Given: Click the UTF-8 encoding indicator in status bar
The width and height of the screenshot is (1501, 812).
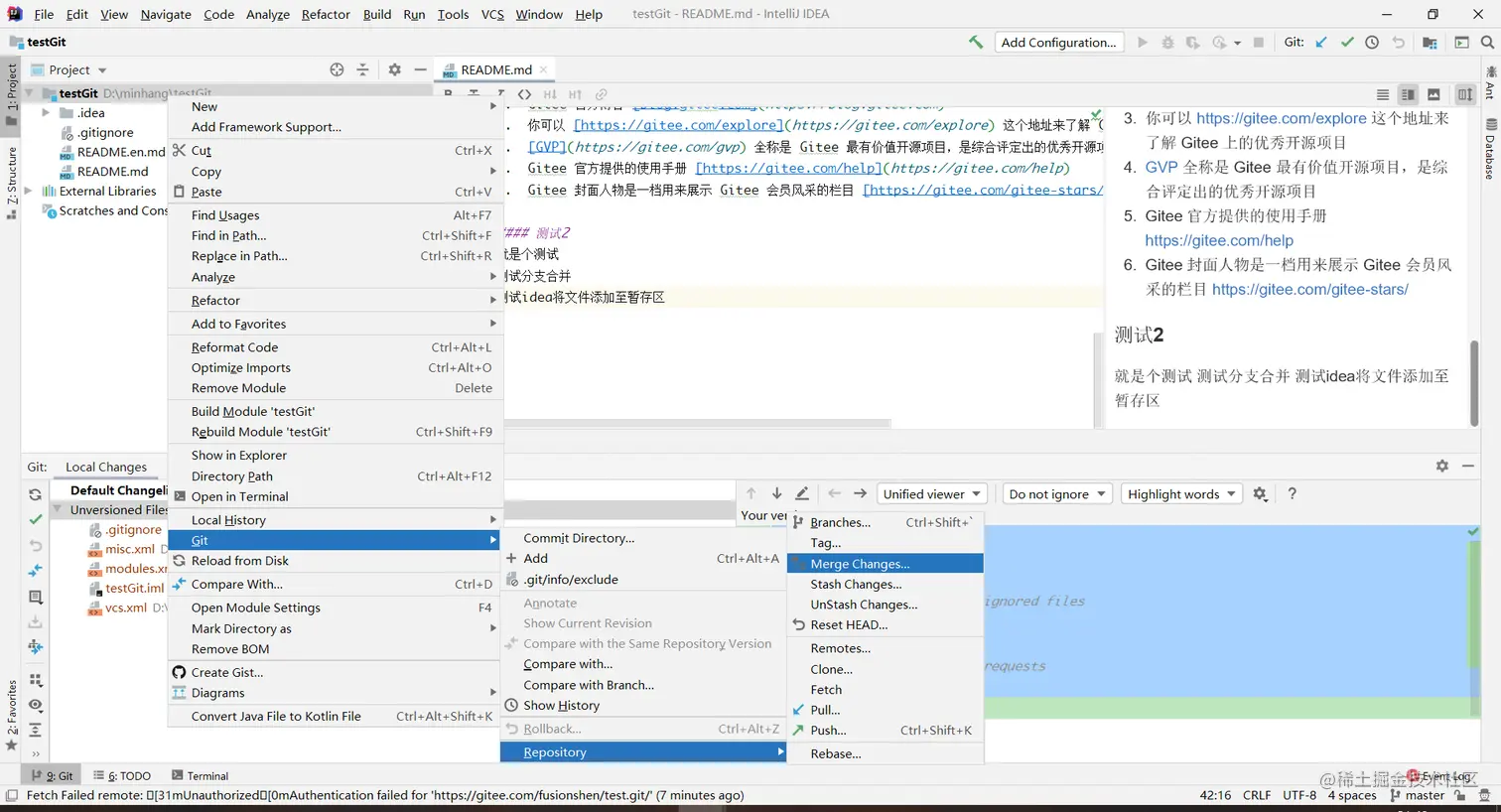Looking at the screenshot, I should (1299, 795).
